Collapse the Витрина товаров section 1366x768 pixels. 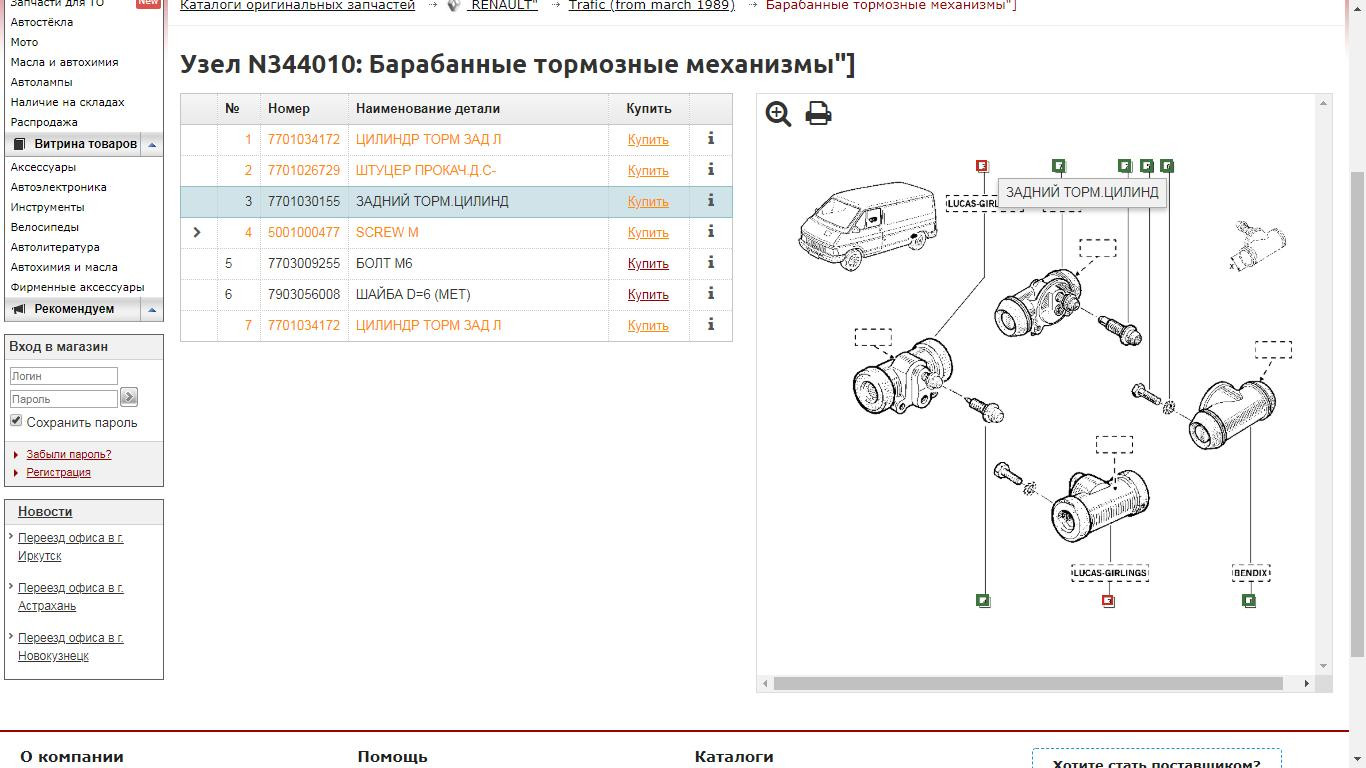(x=152, y=145)
